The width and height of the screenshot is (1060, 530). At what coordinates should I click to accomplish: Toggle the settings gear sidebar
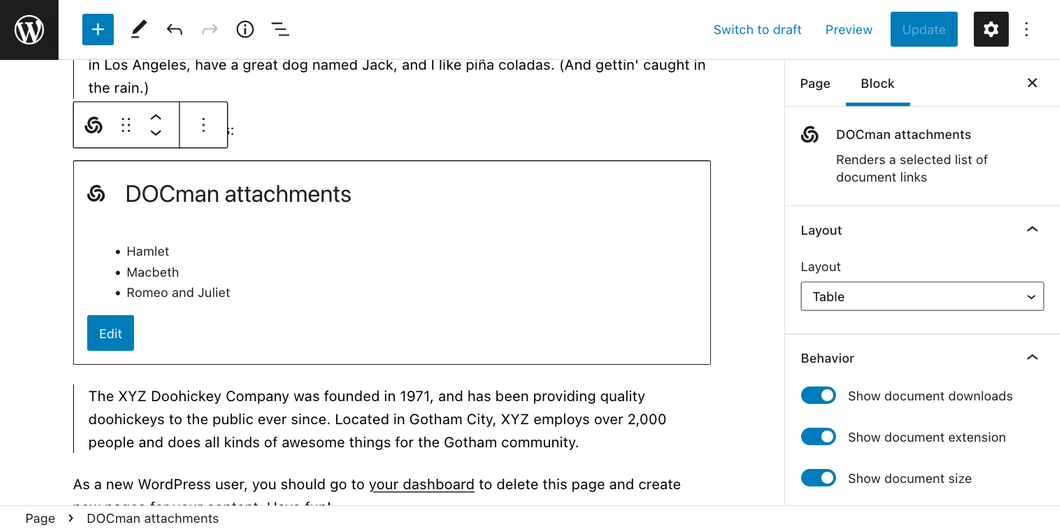[x=991, y=29]
